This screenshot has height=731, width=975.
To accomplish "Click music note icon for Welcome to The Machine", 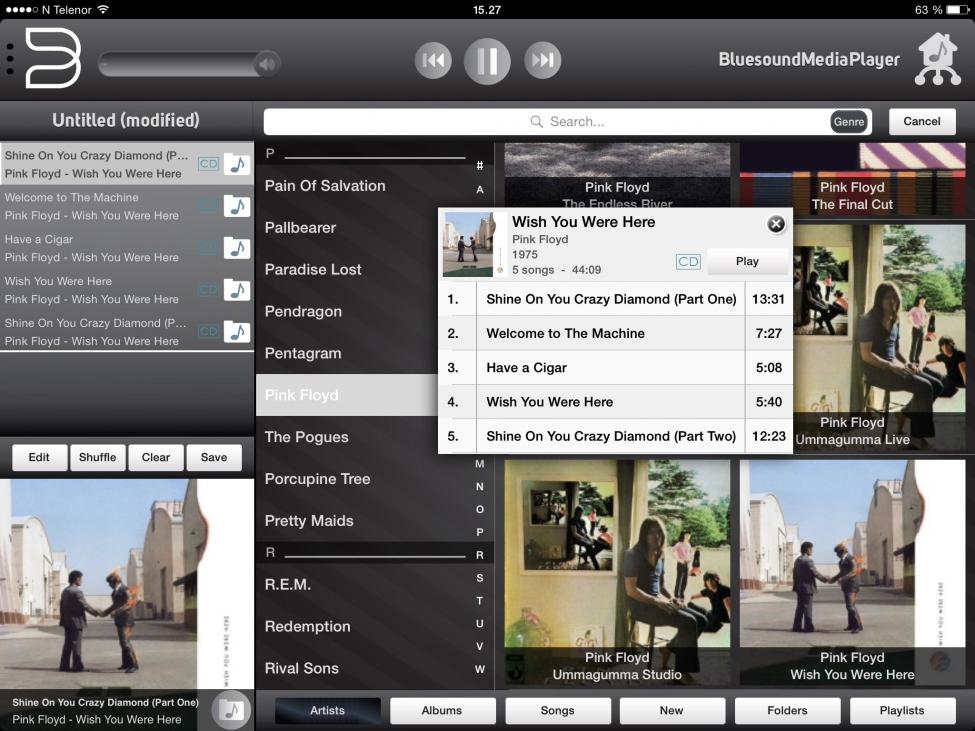I will tap(237, 206).
